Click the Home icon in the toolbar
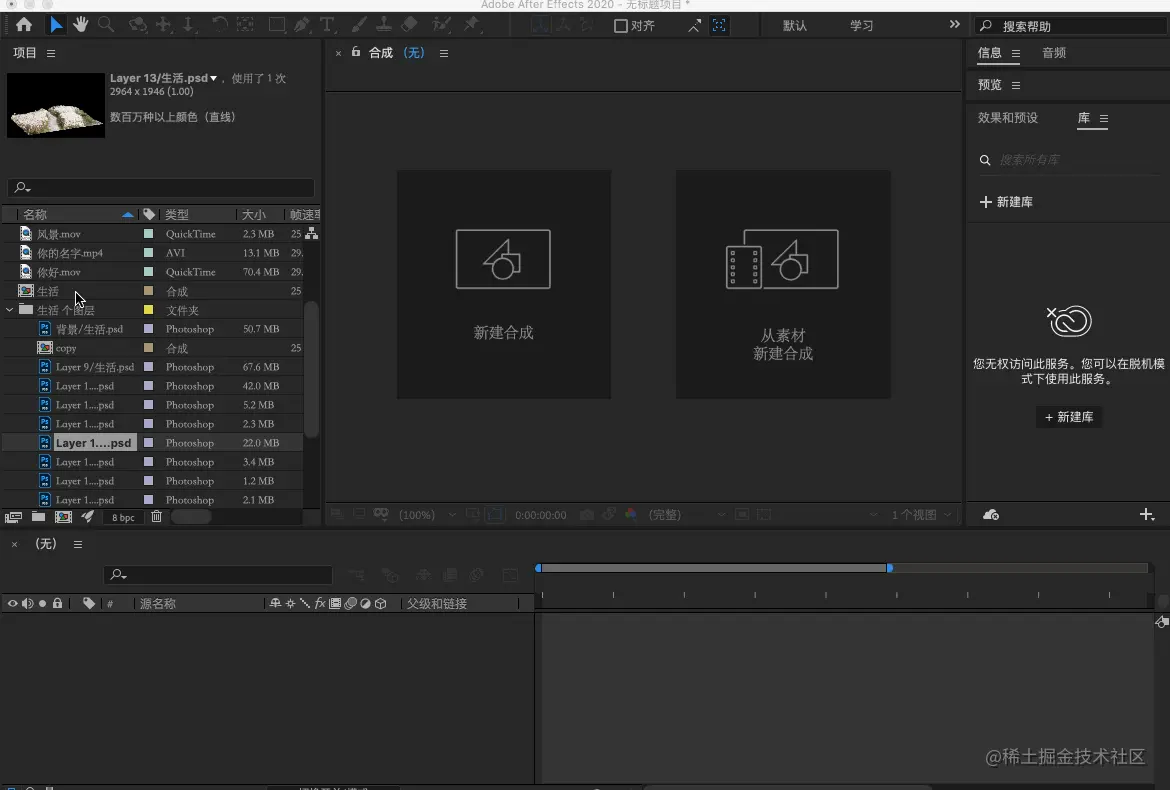1170x790 pixels. [24, 25]
